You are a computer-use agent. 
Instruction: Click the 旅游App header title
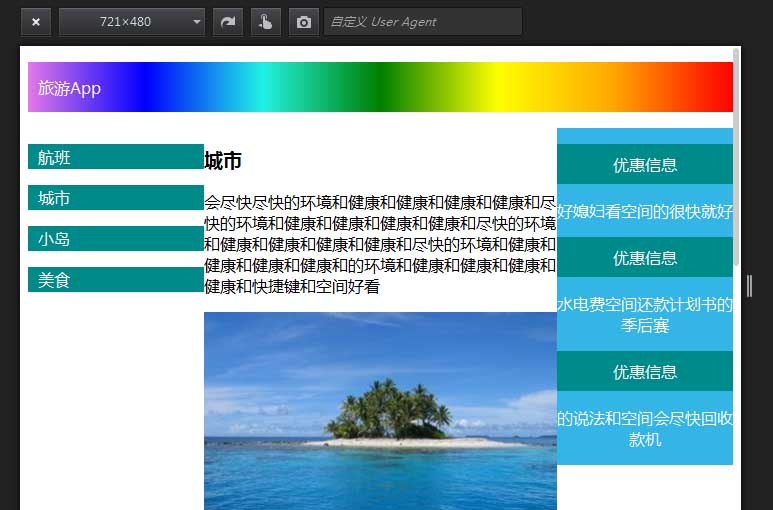point(69,88)
